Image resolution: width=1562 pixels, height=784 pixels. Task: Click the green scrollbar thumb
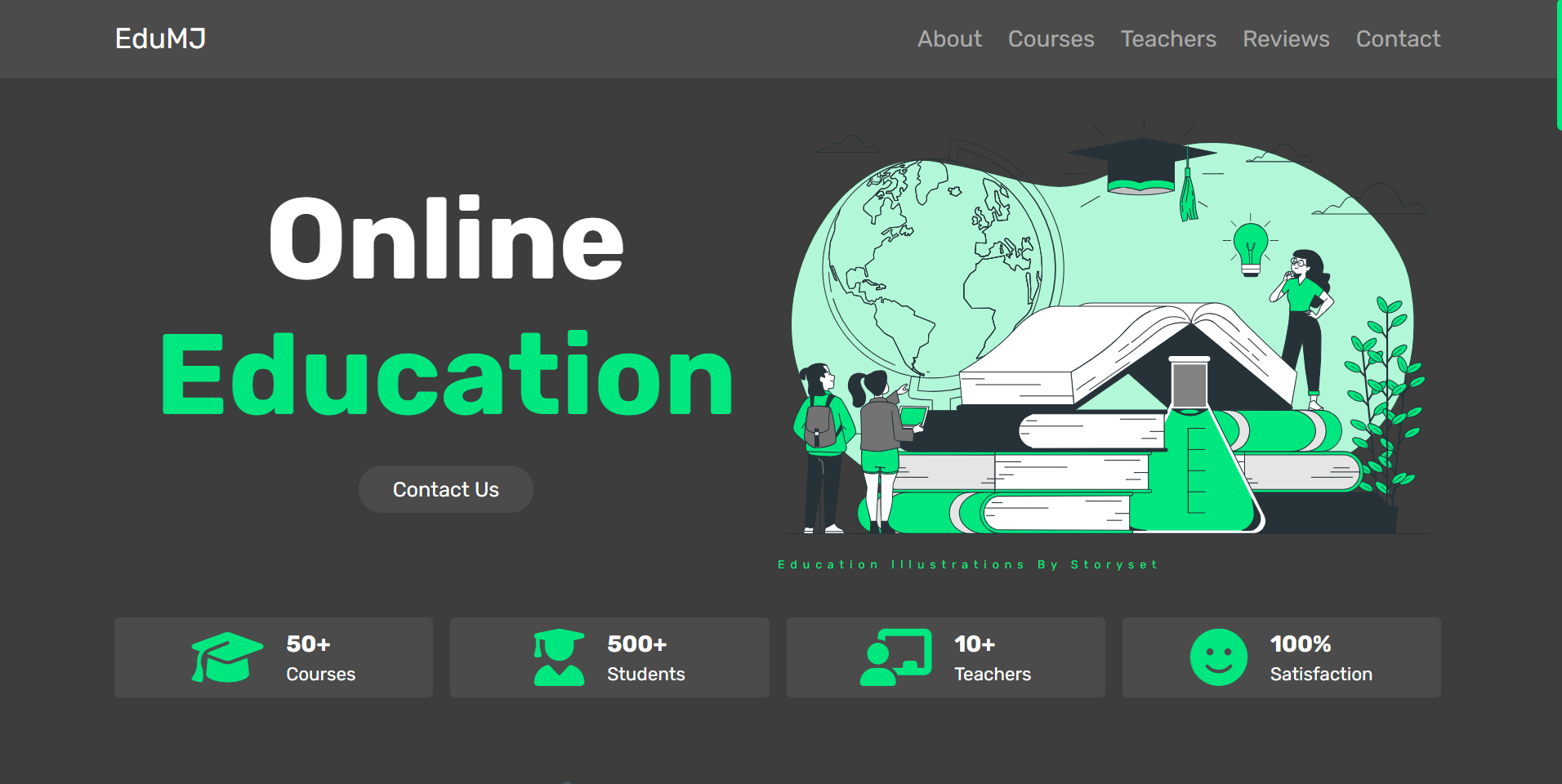(x=1559, y=65)
